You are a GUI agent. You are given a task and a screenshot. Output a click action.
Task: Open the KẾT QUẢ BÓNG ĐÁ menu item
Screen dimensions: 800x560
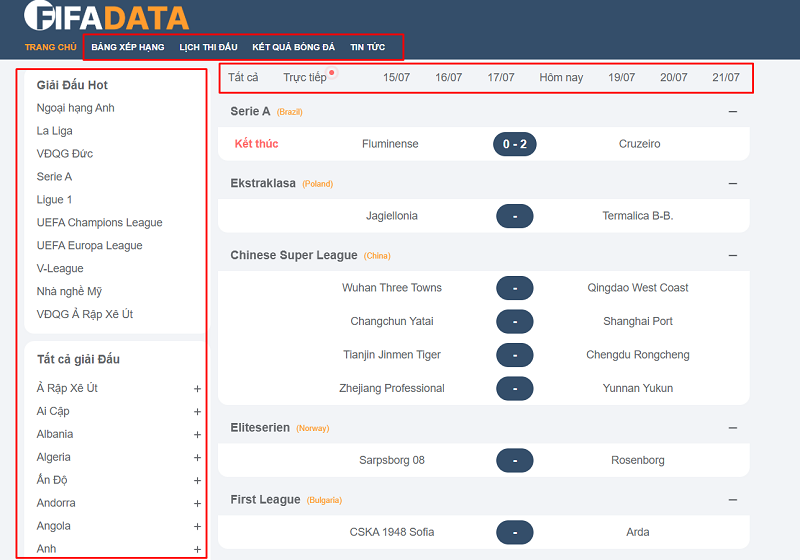pyautogui.click(x=293, y=47)
